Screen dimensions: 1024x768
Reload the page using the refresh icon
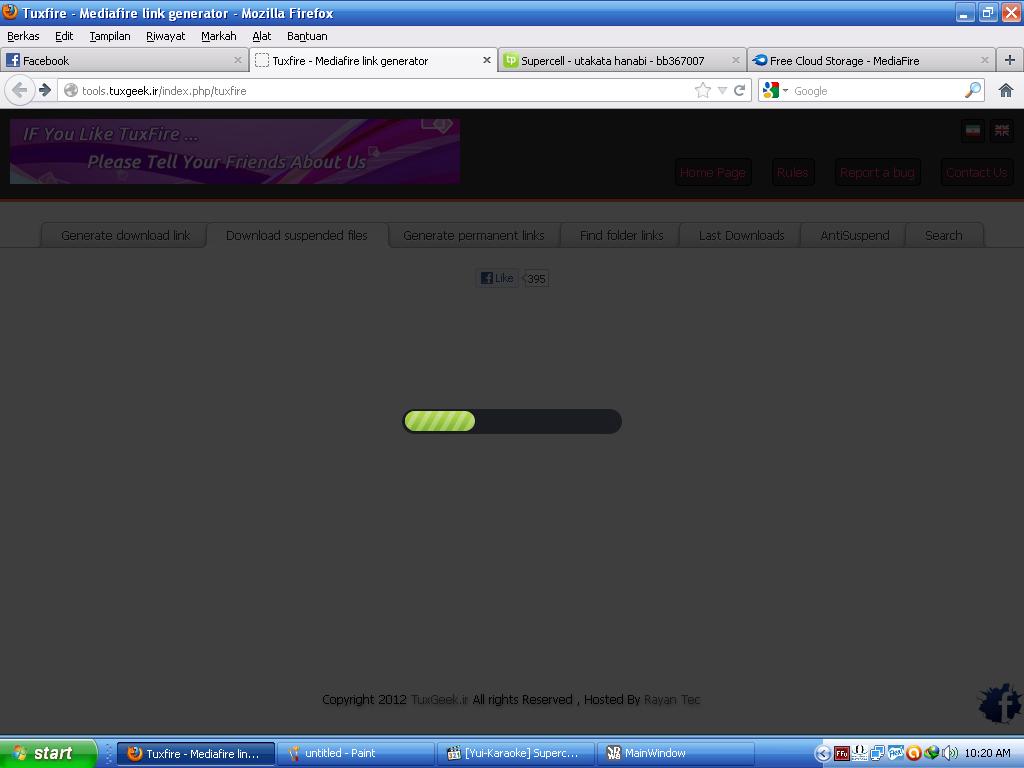(x=739, y=90)
